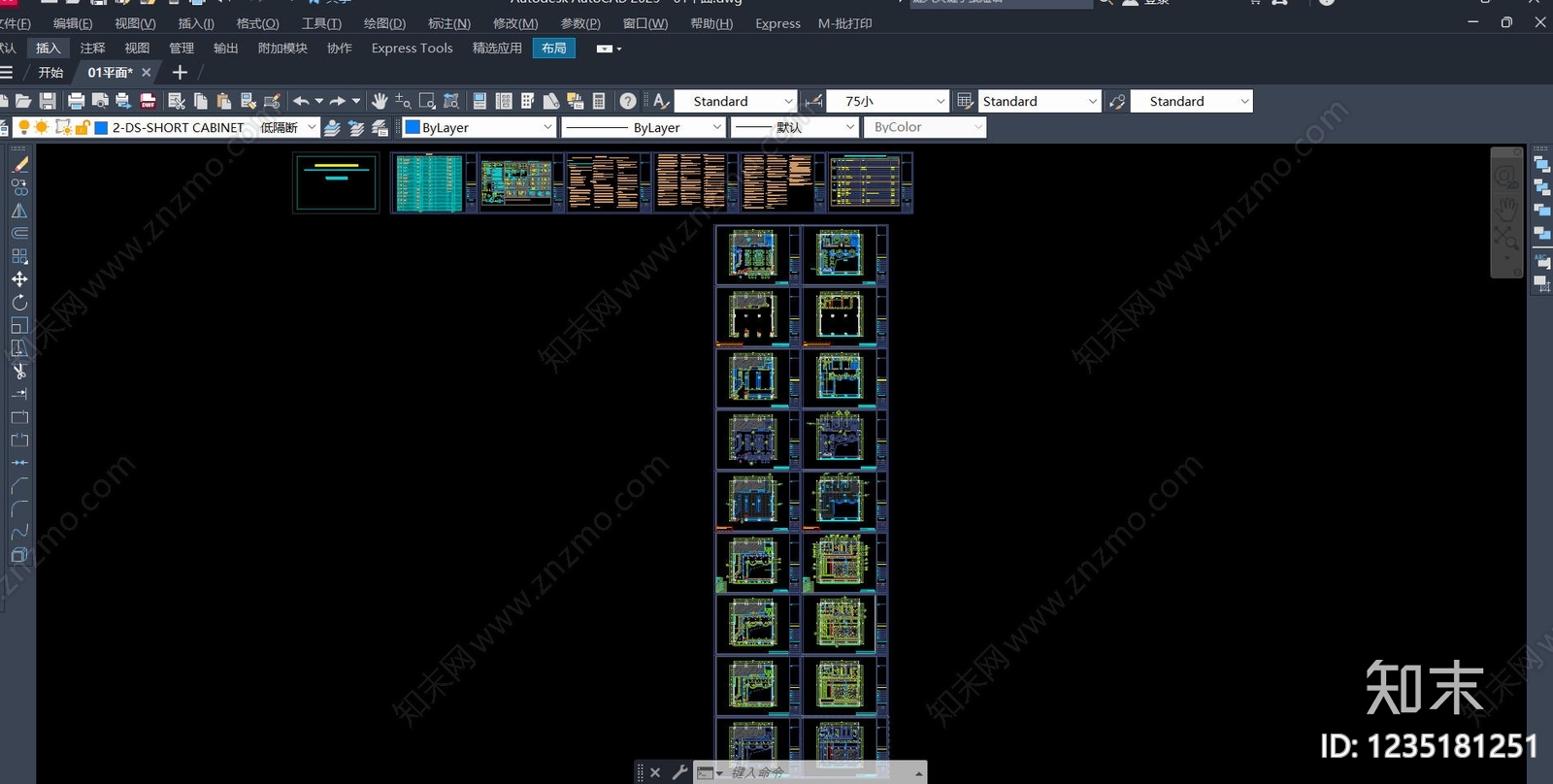Open the text style Standard dropdown
1553x784 pixels.
click(736, 101)
